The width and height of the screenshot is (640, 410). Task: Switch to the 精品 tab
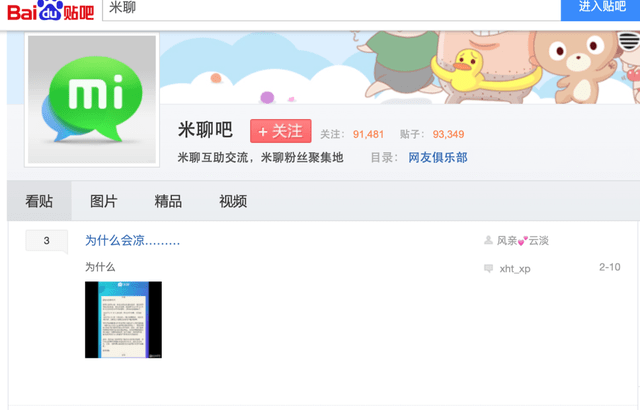pyautogui.click(x=168, y=201)
